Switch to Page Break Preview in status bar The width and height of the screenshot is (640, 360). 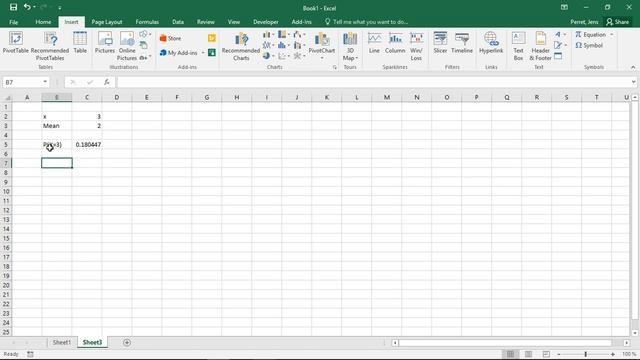[x=546, y=354]
